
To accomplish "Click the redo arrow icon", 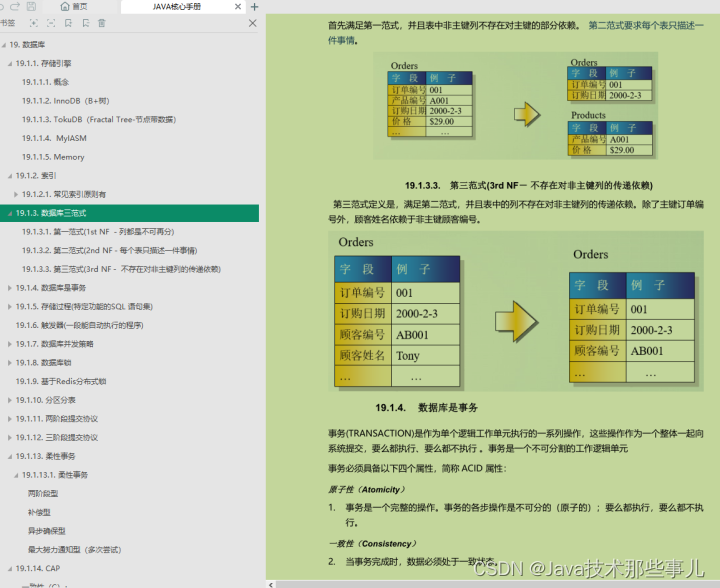I will [15, 6].
